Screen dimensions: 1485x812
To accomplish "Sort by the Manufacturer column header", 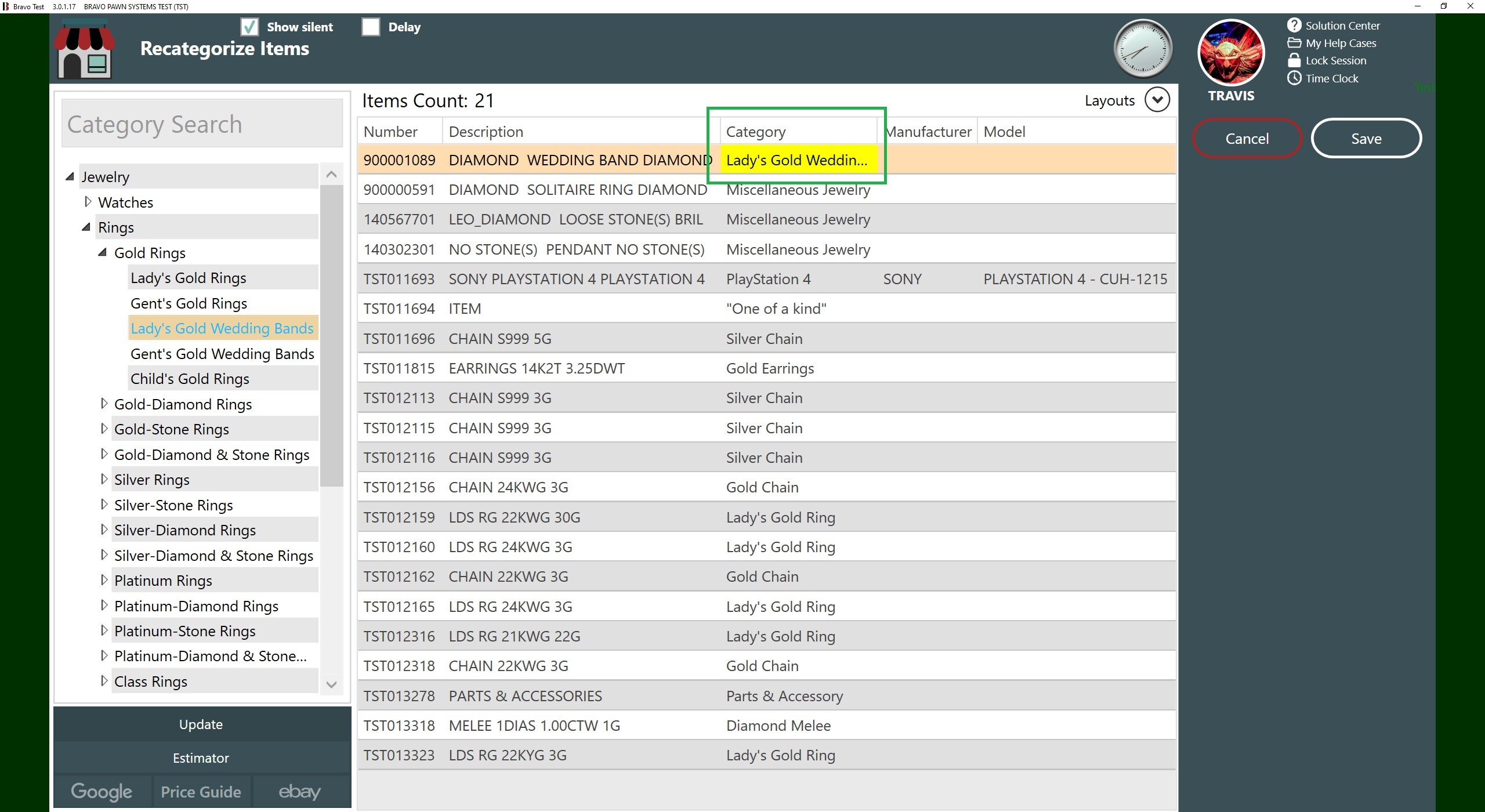I will click(x=928, y=132).
